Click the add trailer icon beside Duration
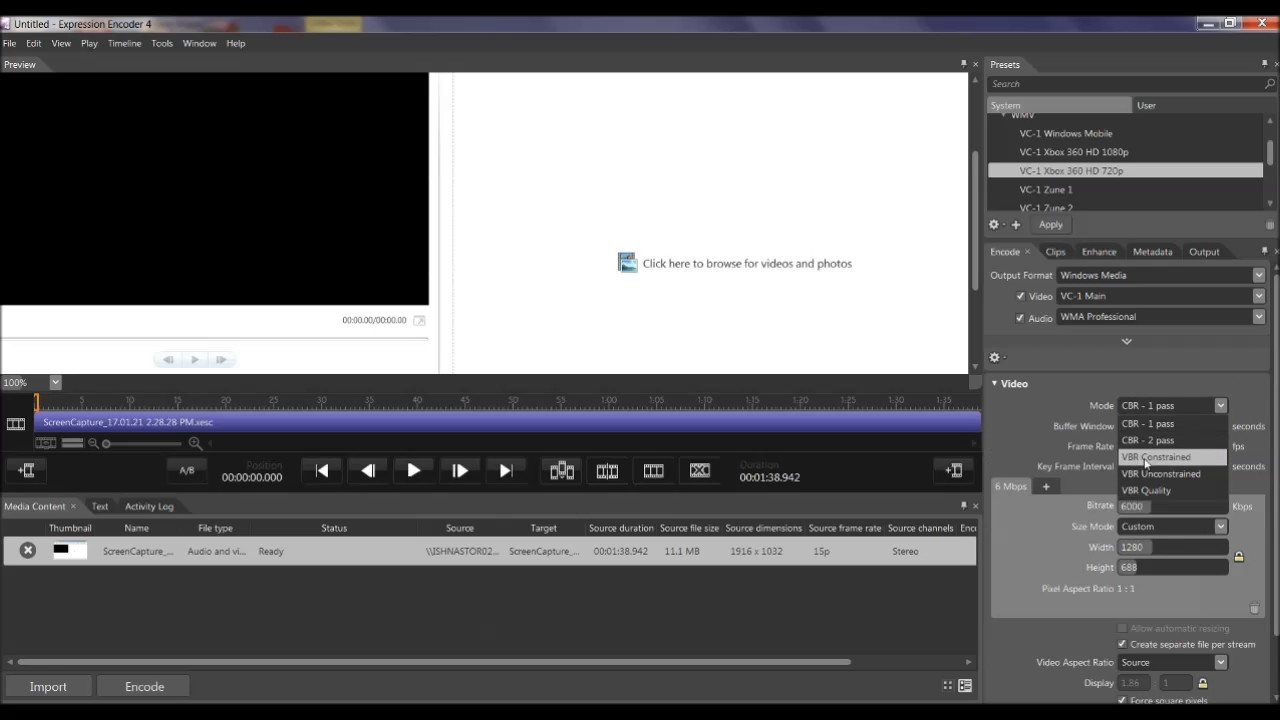This screenshot has width=1280, height=720. click(x=954, y=470)
